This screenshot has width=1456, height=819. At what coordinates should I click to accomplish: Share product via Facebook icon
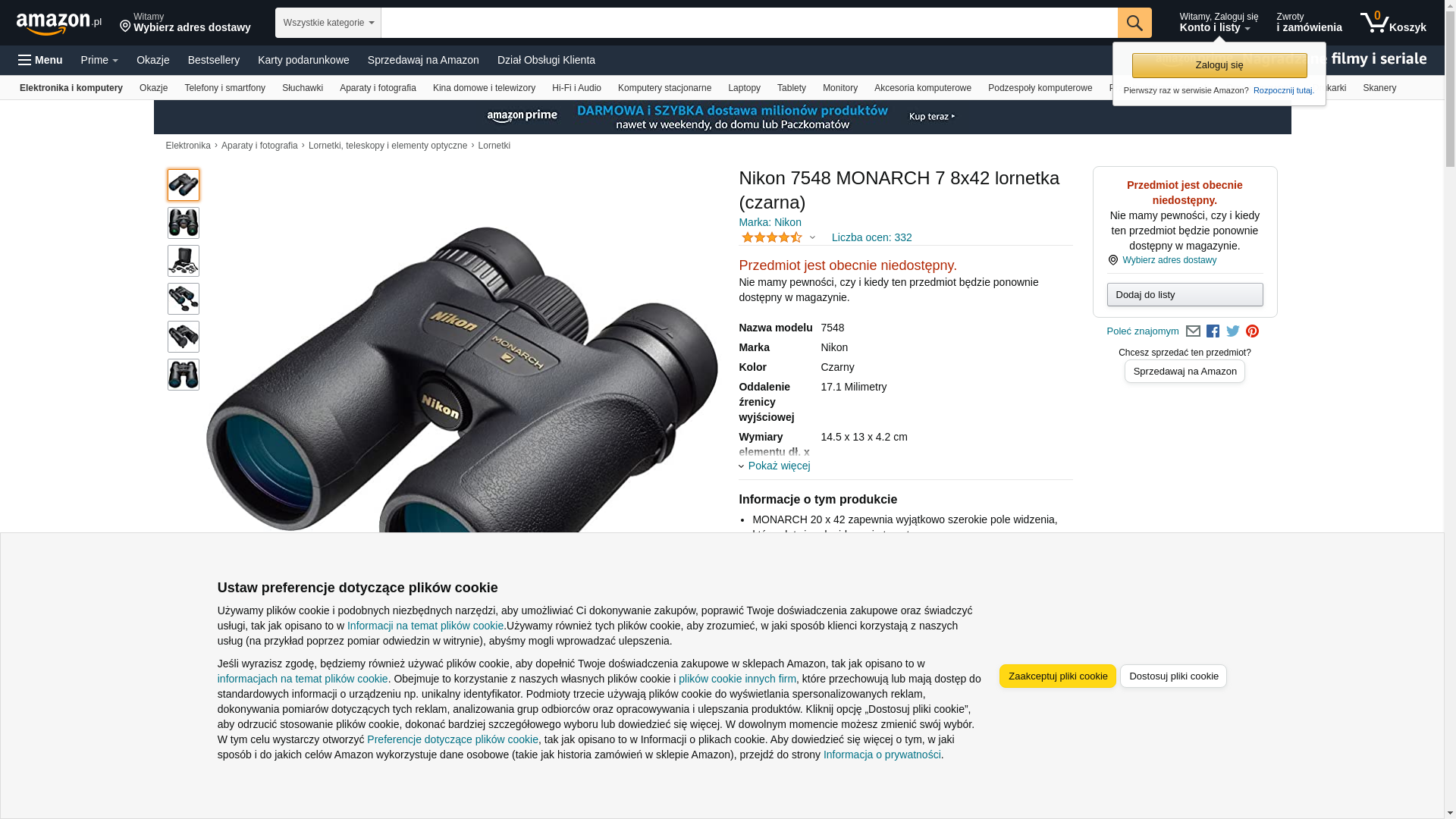coord(1213,331)
